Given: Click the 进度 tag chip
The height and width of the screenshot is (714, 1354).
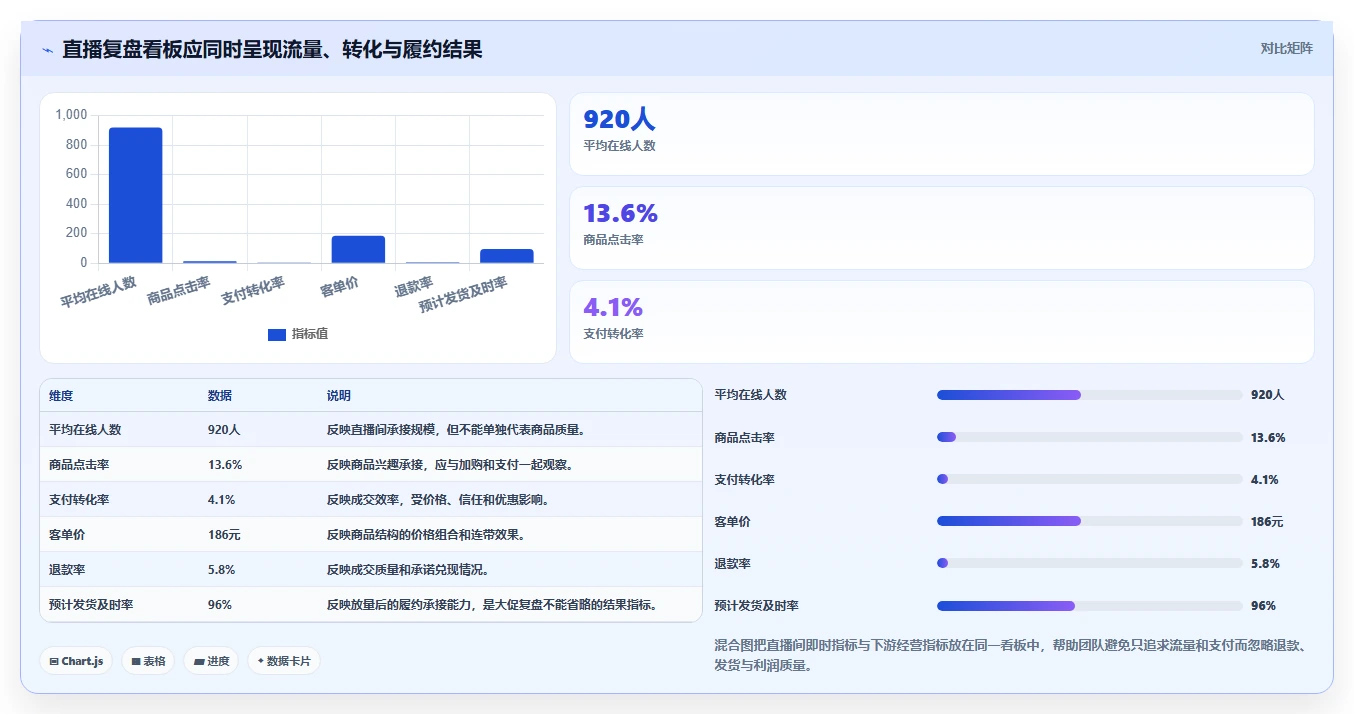Looking at the screenshot, I should [x=211, y=661].
